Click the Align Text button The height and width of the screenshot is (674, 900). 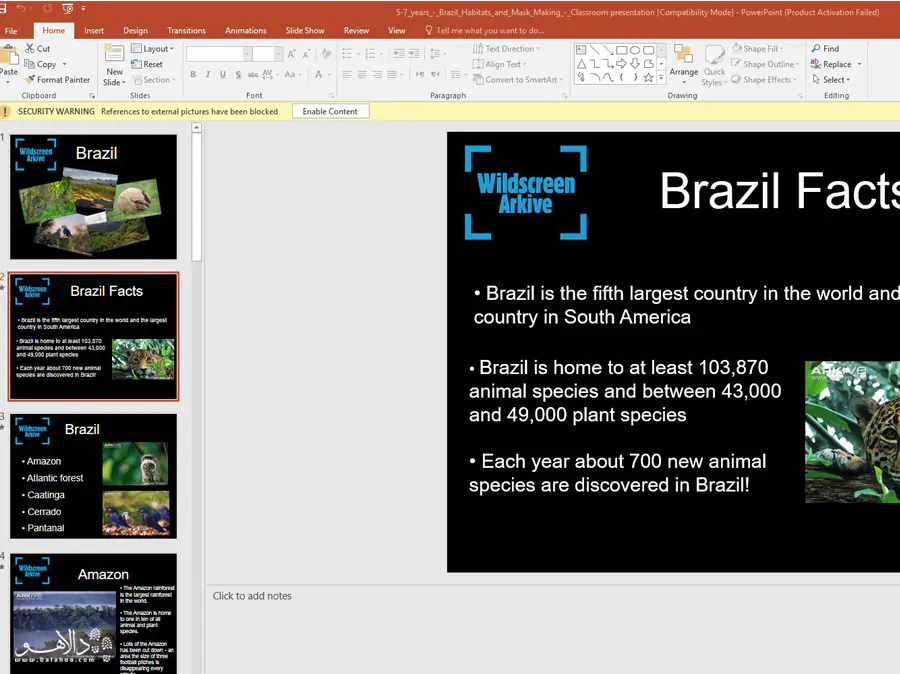499,64
